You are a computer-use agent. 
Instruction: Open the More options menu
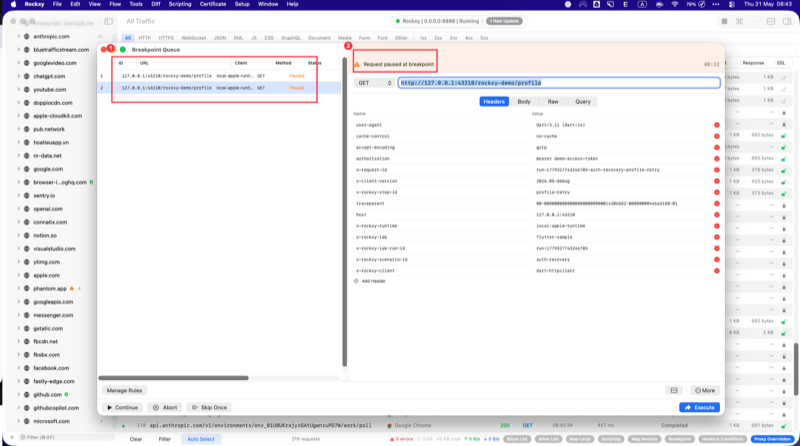705,390
